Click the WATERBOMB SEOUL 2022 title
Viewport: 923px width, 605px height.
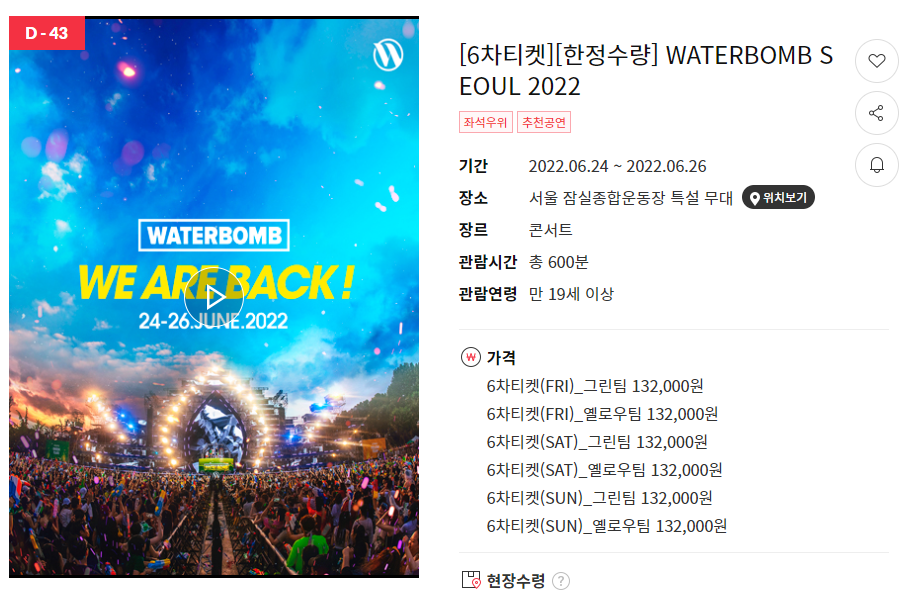646,71
